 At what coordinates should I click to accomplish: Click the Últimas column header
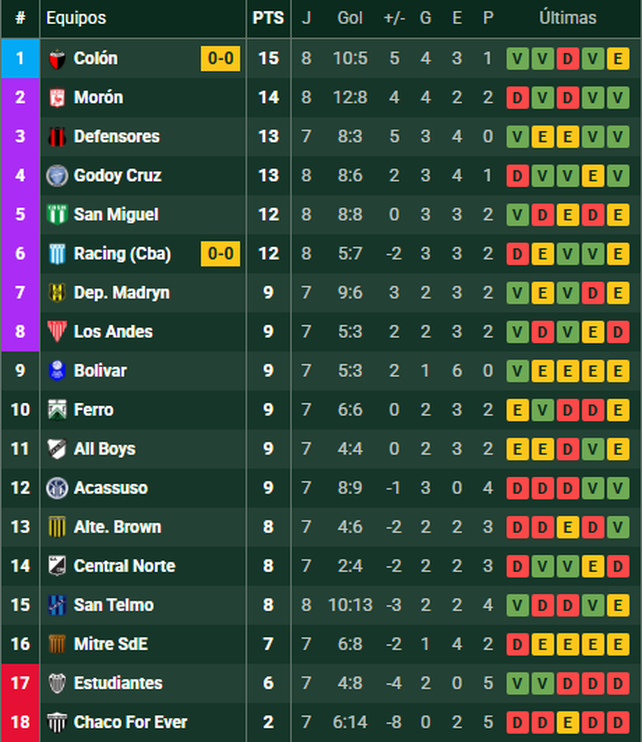567,18
